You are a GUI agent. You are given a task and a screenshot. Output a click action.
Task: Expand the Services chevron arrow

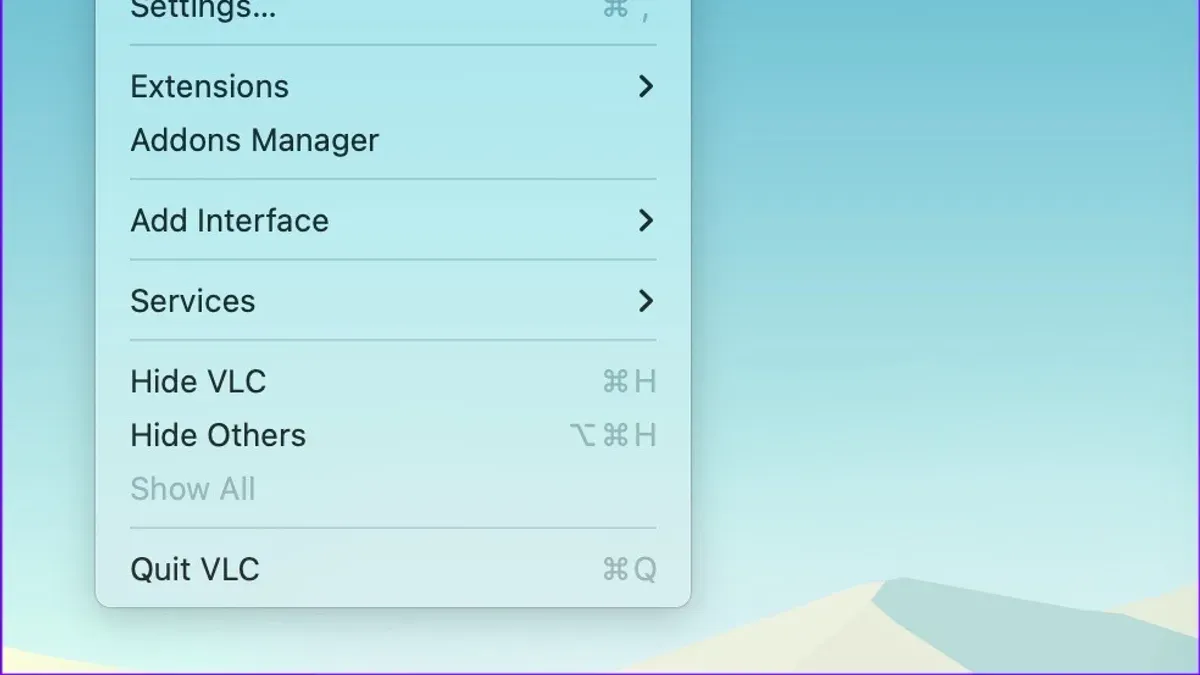(x=646, y=301)
